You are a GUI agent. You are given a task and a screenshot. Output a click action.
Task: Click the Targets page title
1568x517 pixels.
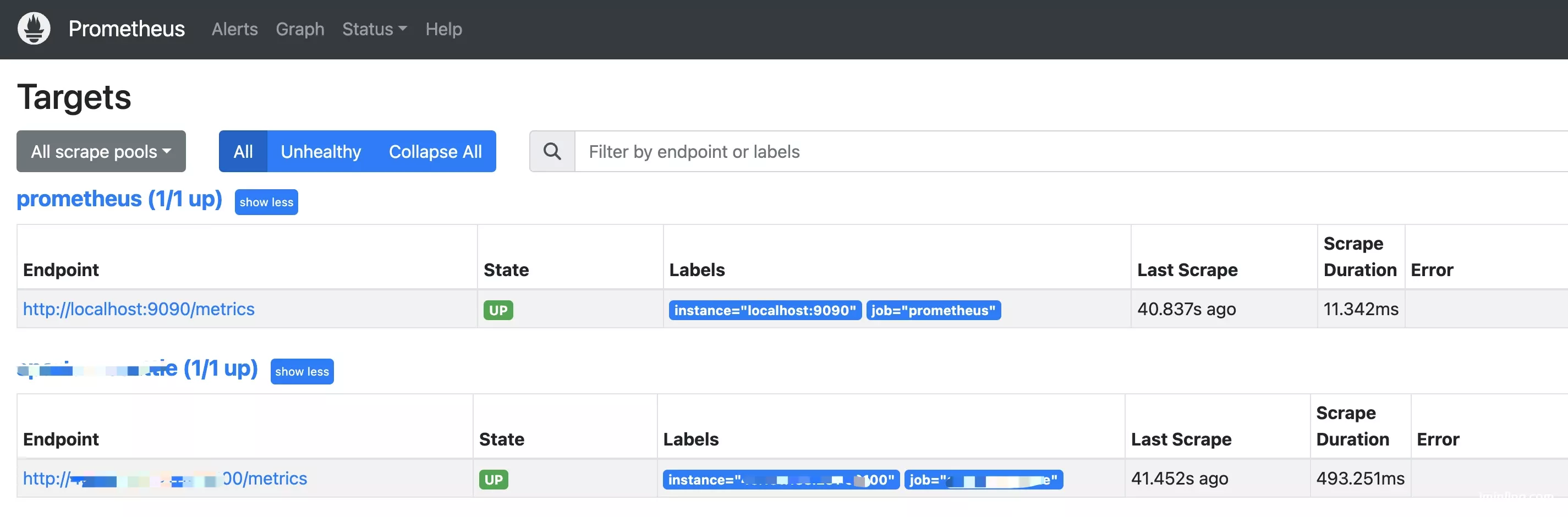pyautogui.click(x=74, y=97)
